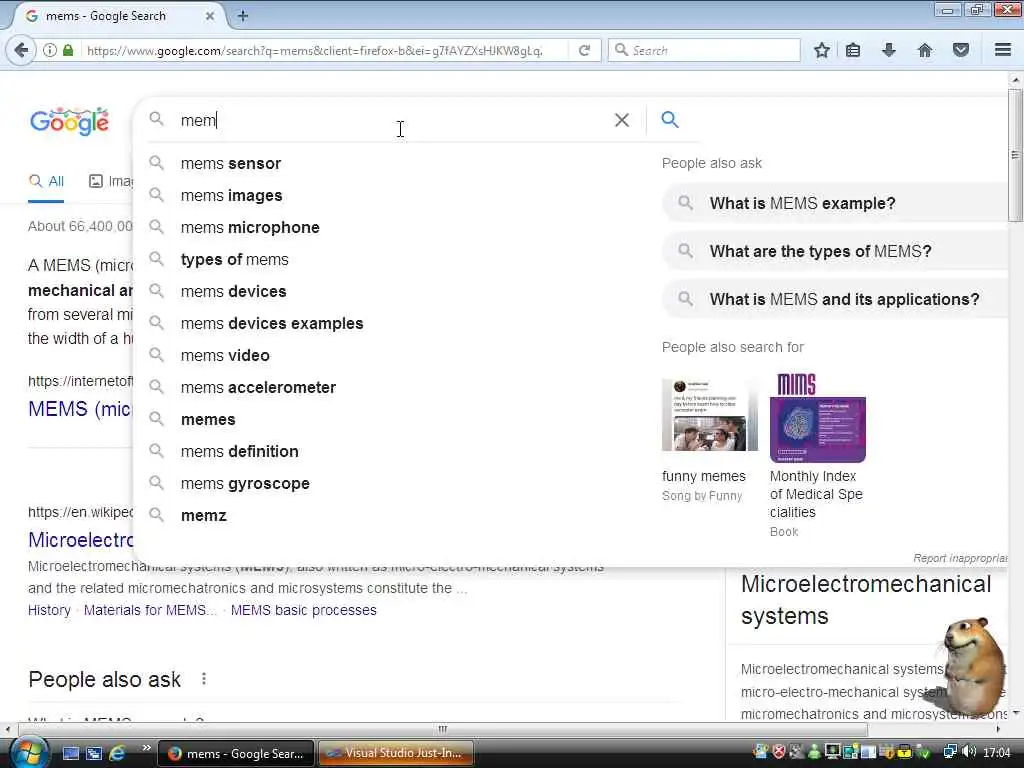Open question What is MEMS example?
This screenshot has height=768, width=1024.
click(835, 203)
